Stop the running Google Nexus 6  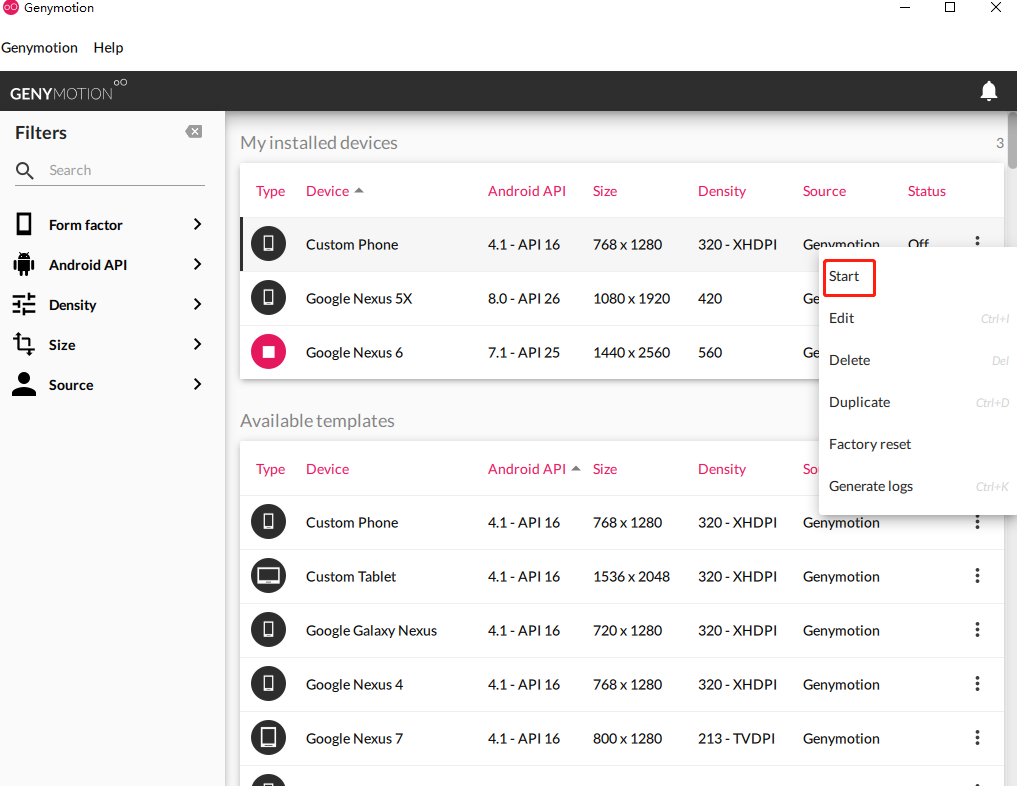[269, 351]
